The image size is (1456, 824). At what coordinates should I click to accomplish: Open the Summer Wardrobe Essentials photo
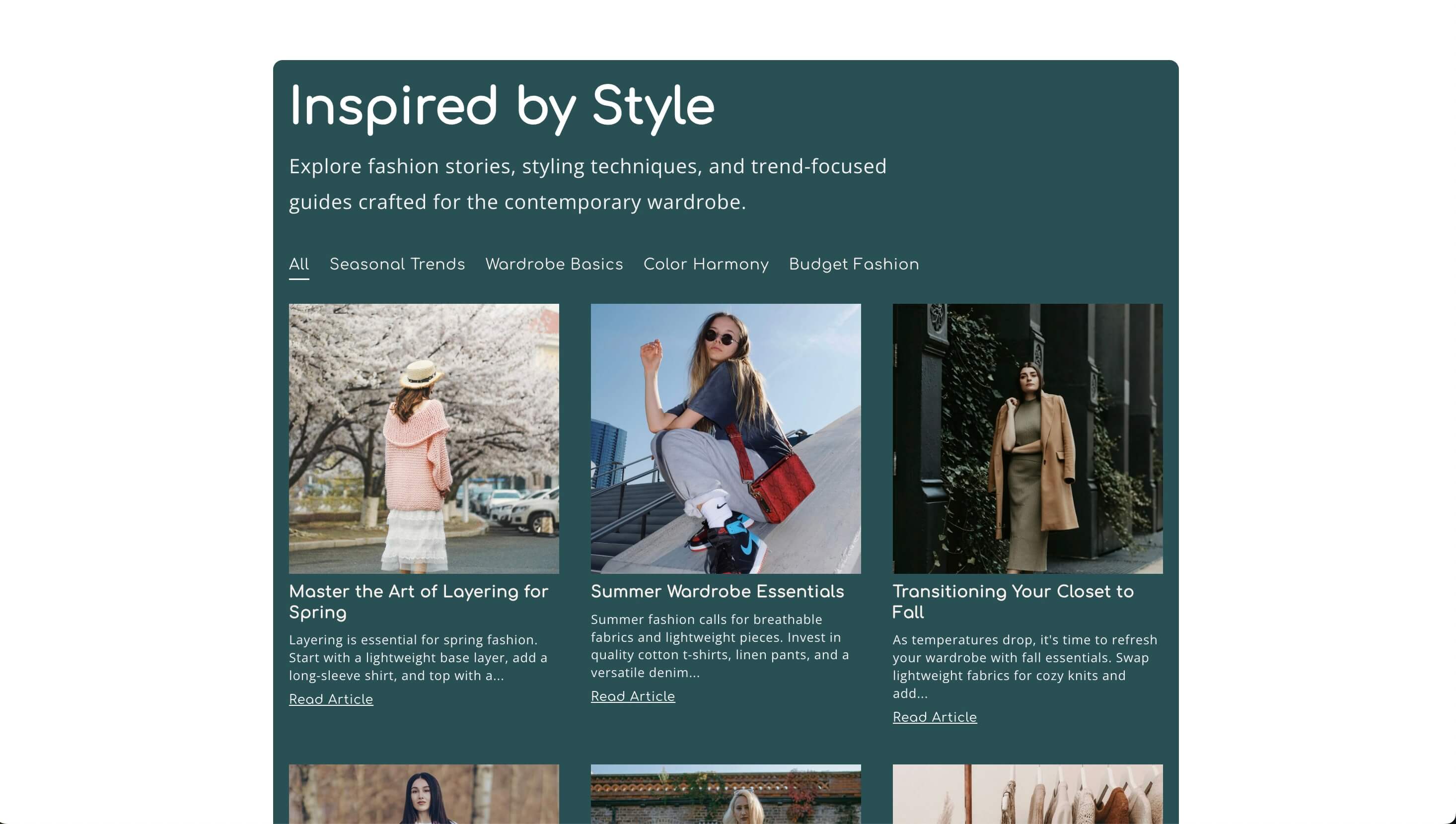click(x=725, y=439)
